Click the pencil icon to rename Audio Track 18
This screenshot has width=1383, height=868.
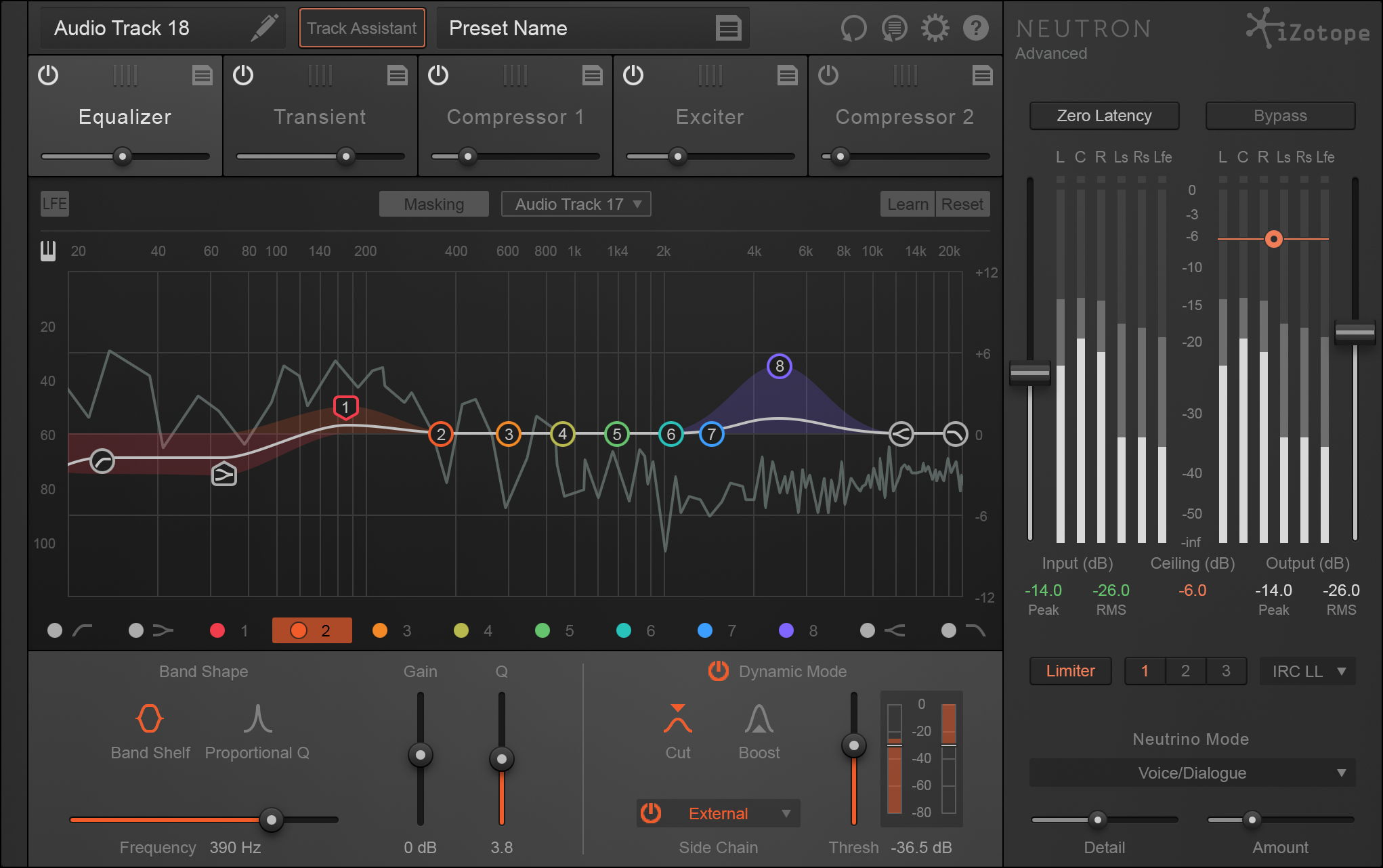tap(265, 28)
